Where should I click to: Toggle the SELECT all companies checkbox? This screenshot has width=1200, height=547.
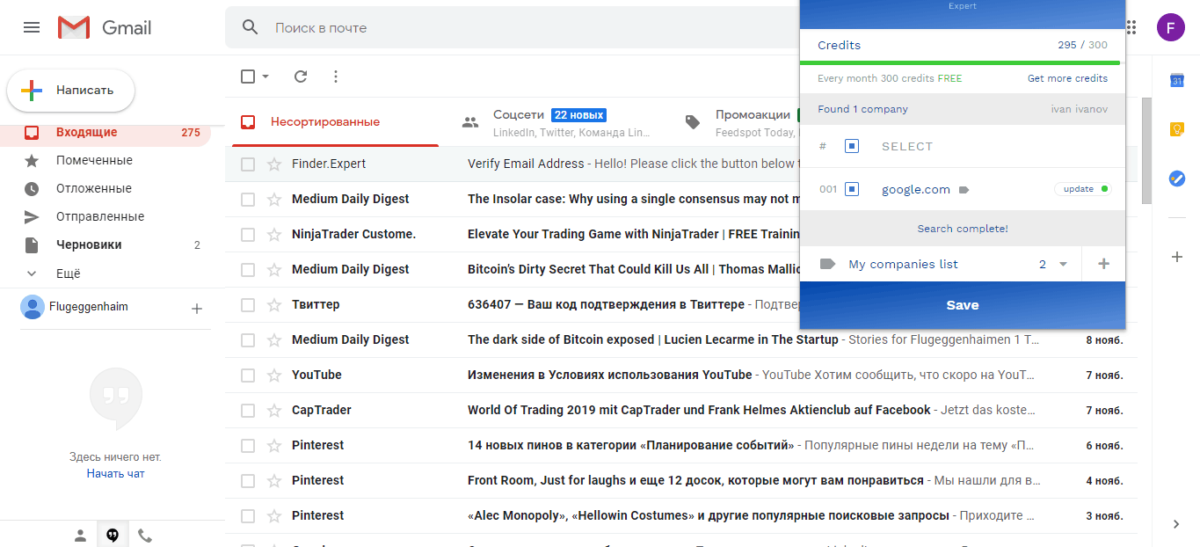coord(852,147)
